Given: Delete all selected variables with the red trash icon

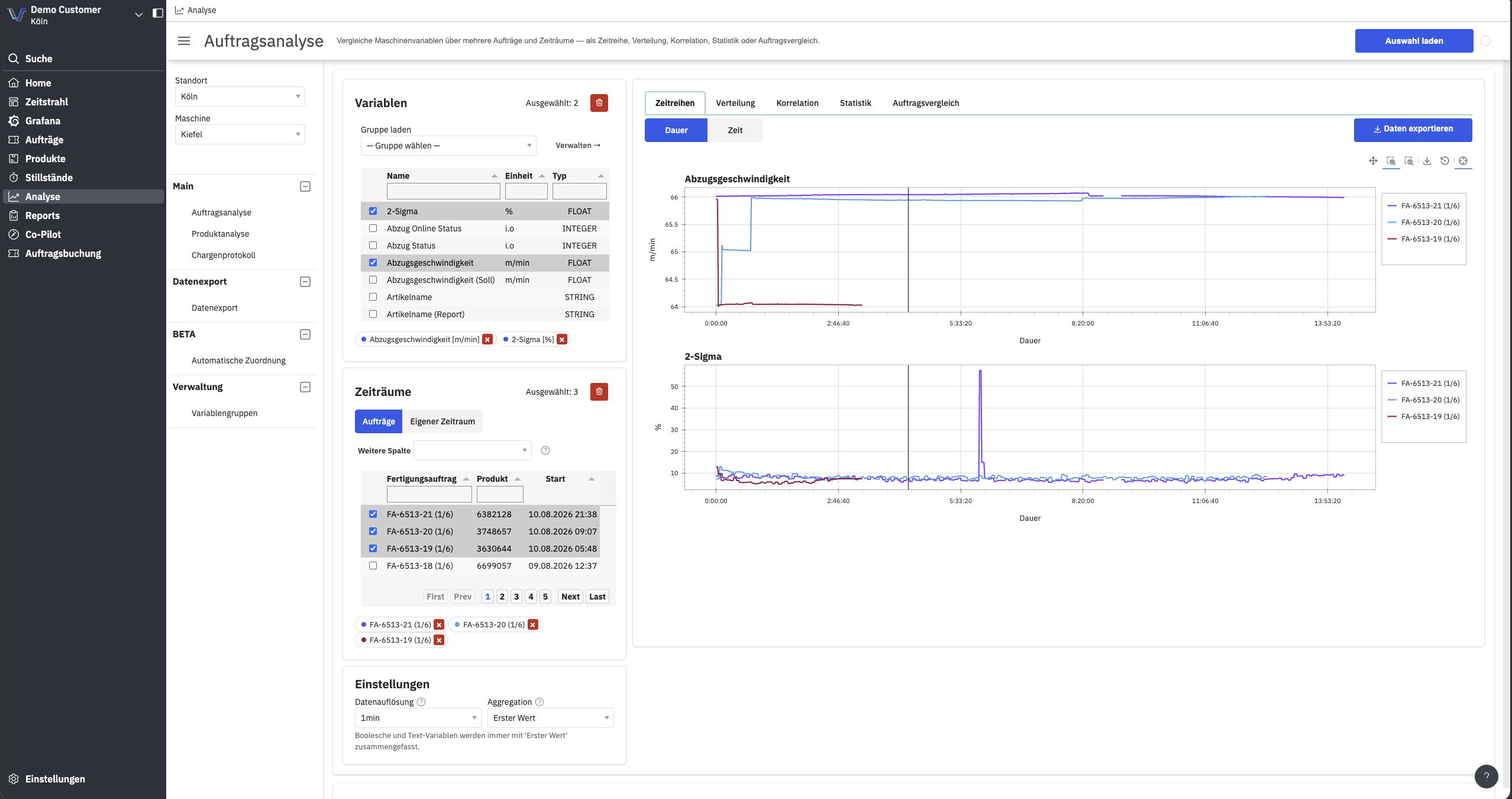Looking at the screenshot, I should point(599,103).
